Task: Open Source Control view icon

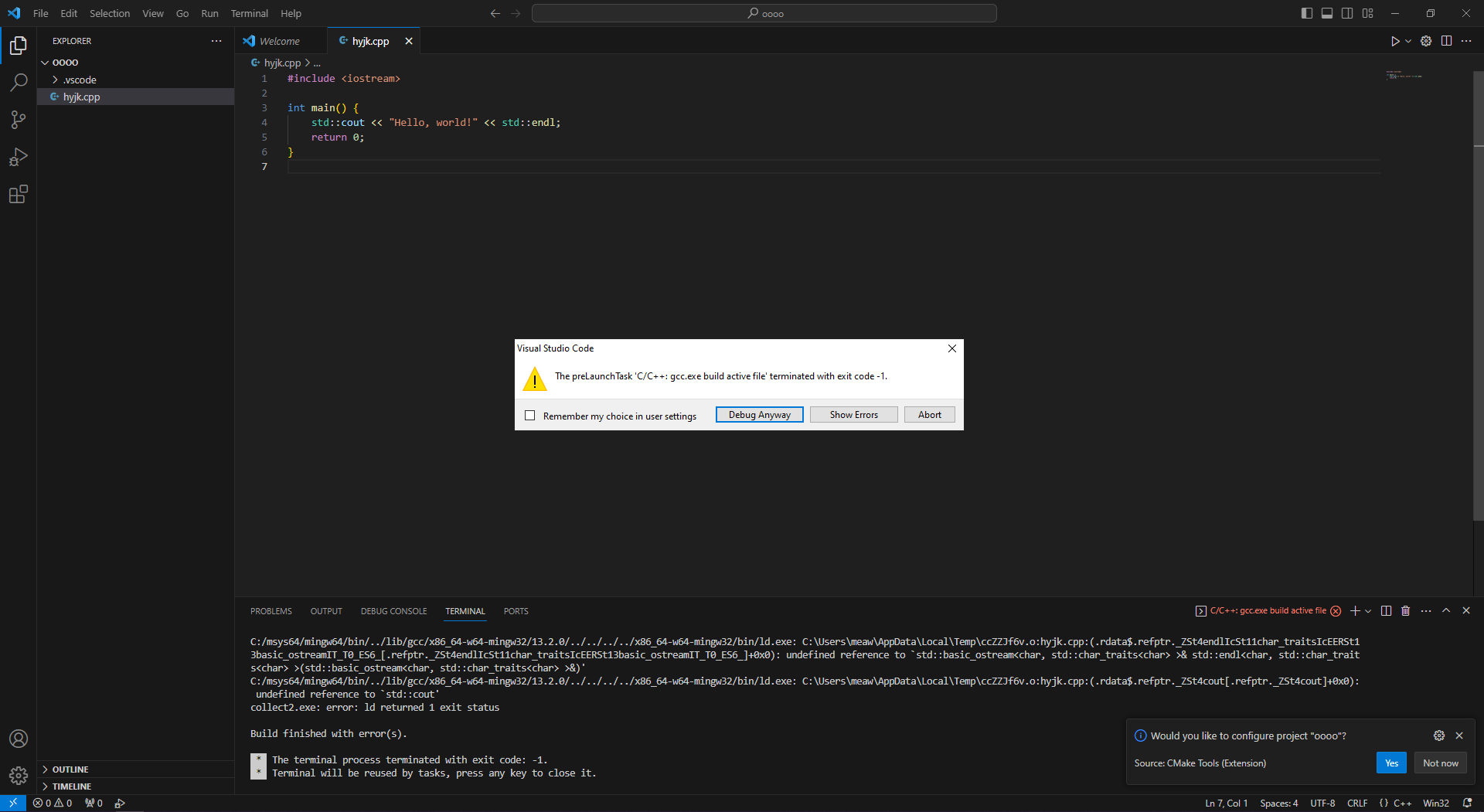Action: 19,120
